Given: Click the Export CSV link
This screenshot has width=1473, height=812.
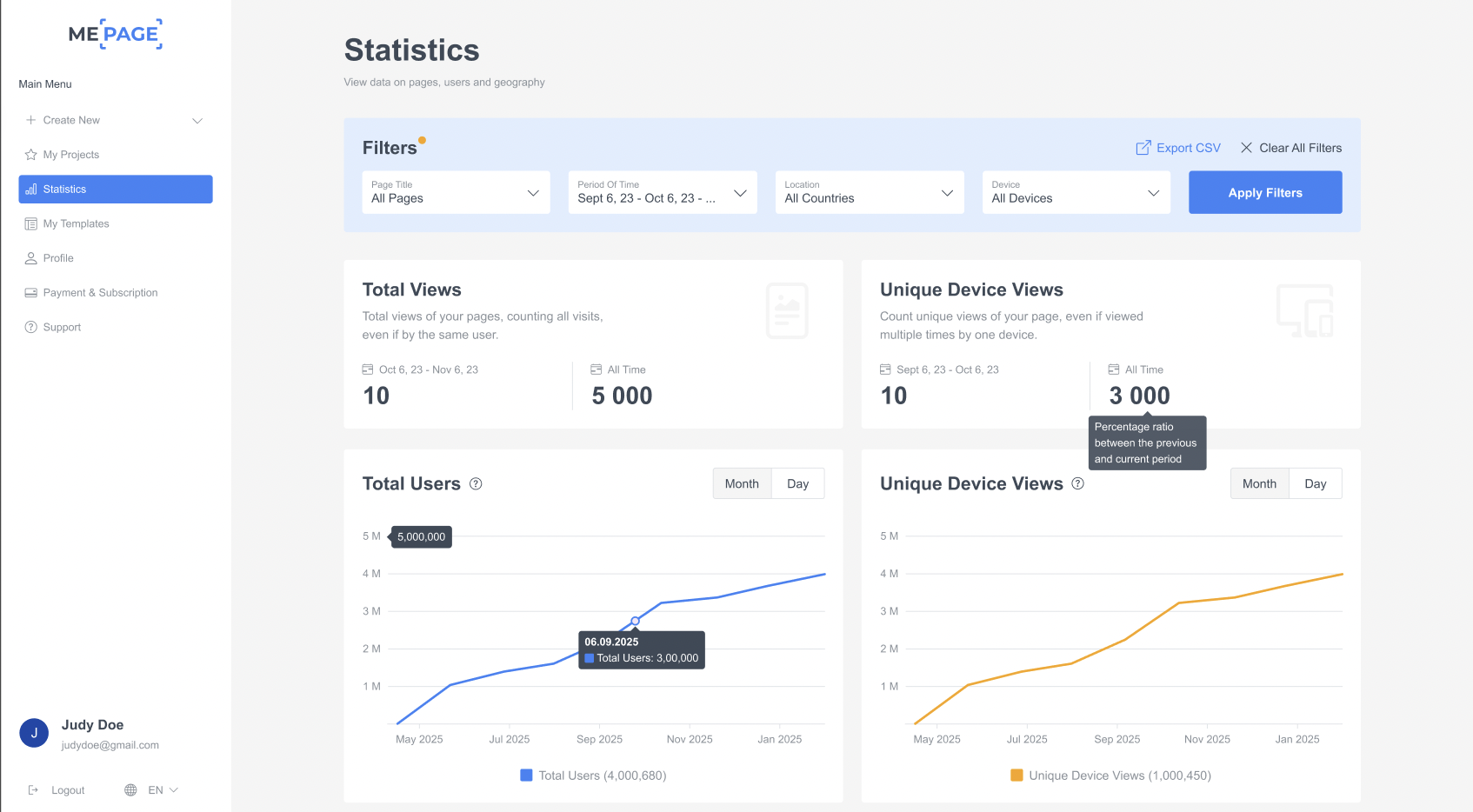Looking at the screenshot, I should click(x=1178, y=148).
